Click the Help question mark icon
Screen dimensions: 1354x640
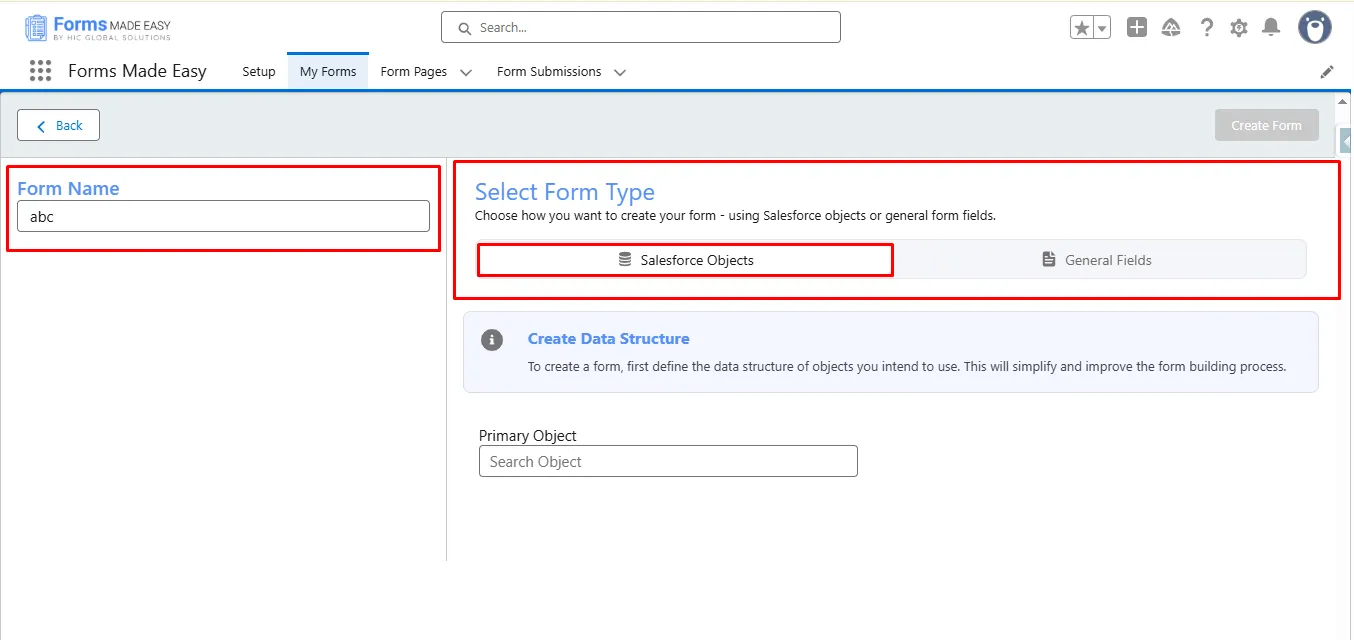1207,28
